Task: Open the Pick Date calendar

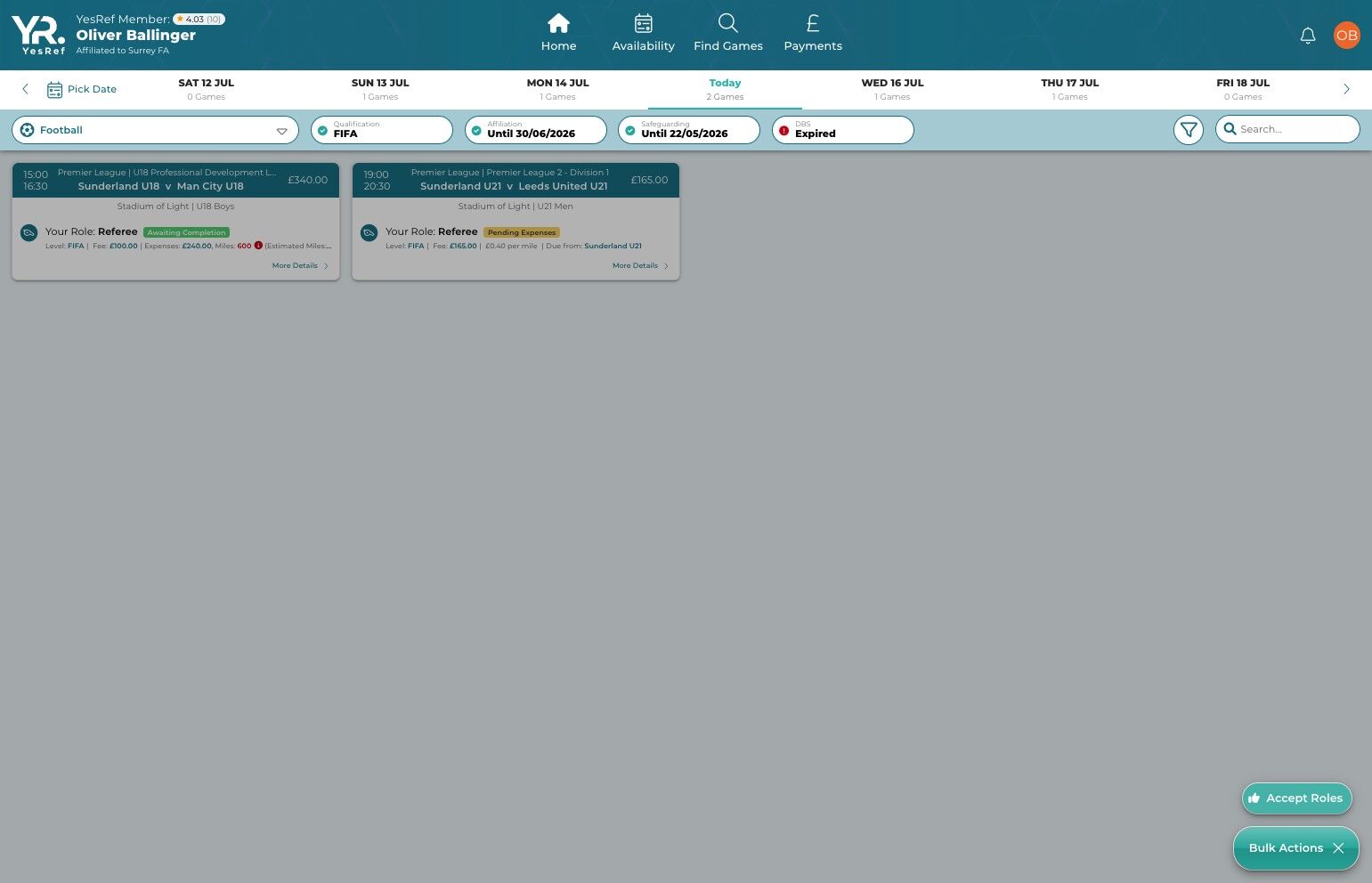Action: click(x=82, y=89)
